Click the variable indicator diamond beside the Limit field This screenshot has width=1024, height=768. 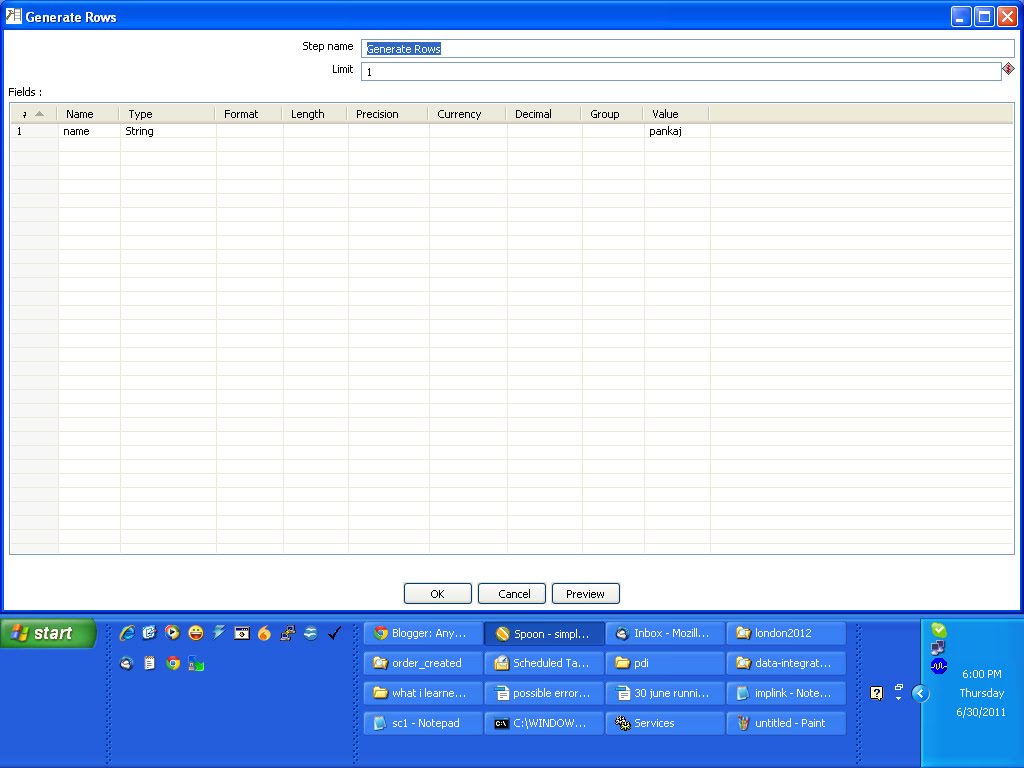1008,70
